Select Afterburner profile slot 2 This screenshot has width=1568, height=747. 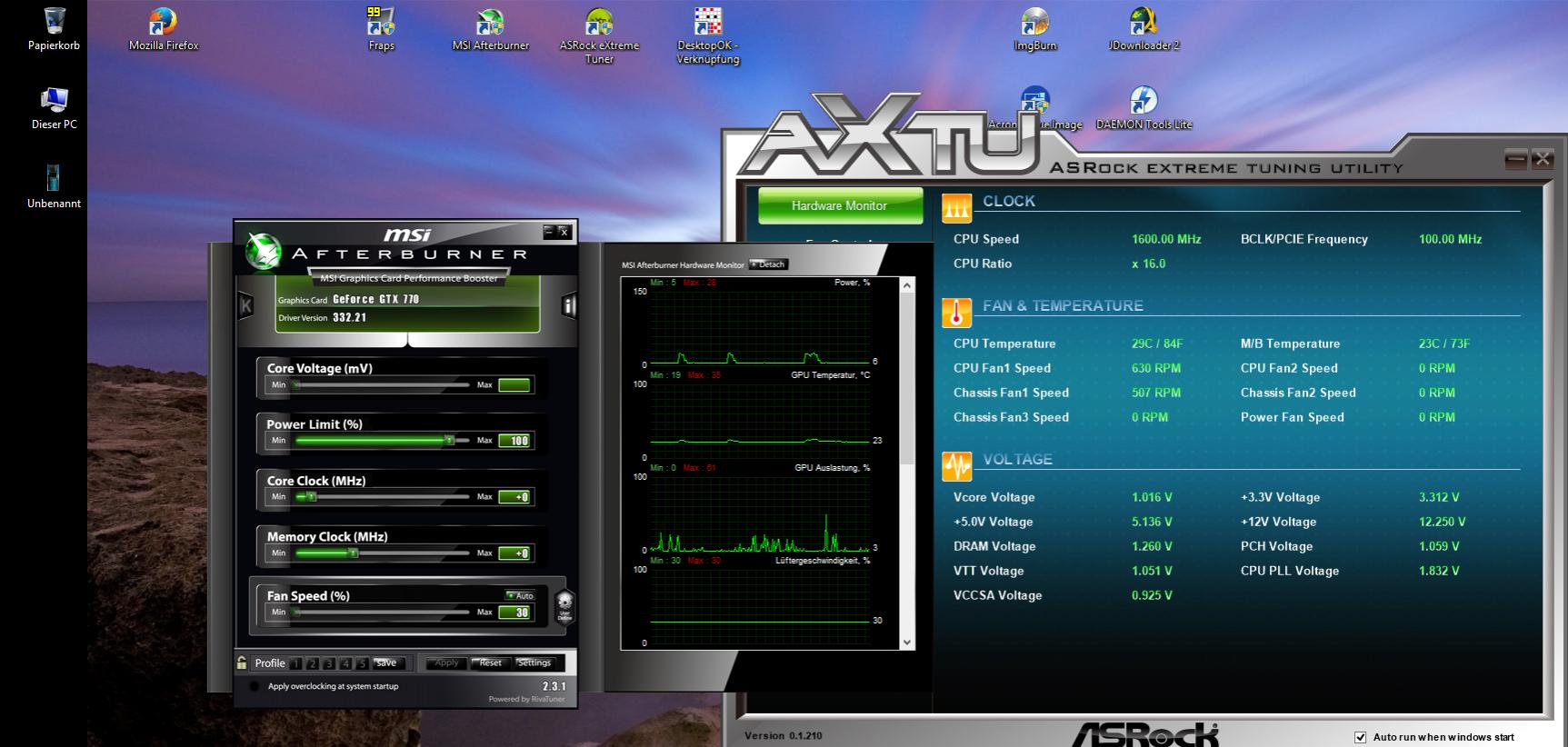(x=313, y=663)
